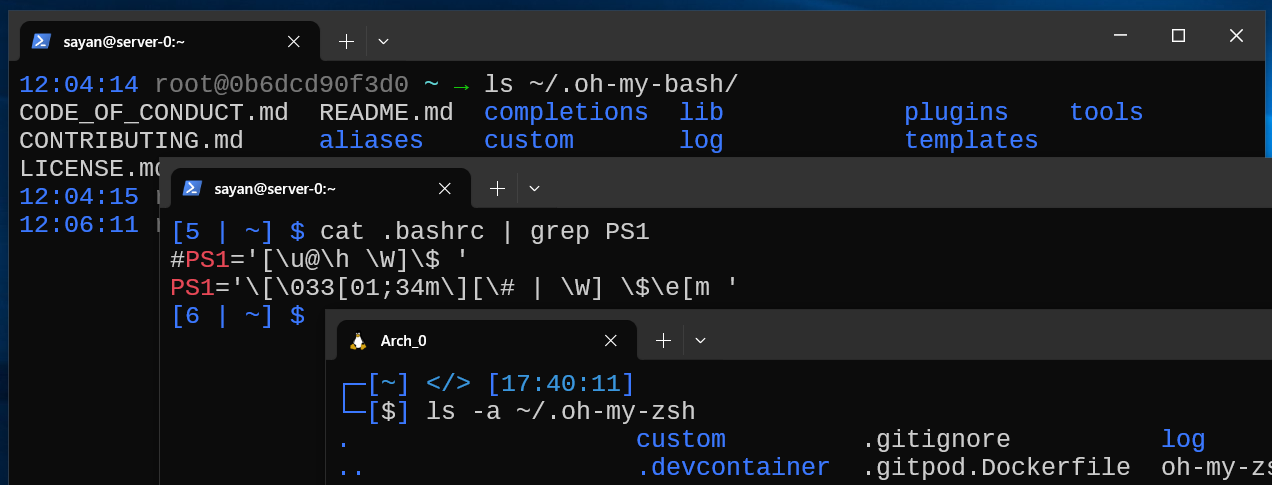Close the sayan@server-0 tab in back window
This screenshot has height=485, width=1272.
[x=294, y=41]
